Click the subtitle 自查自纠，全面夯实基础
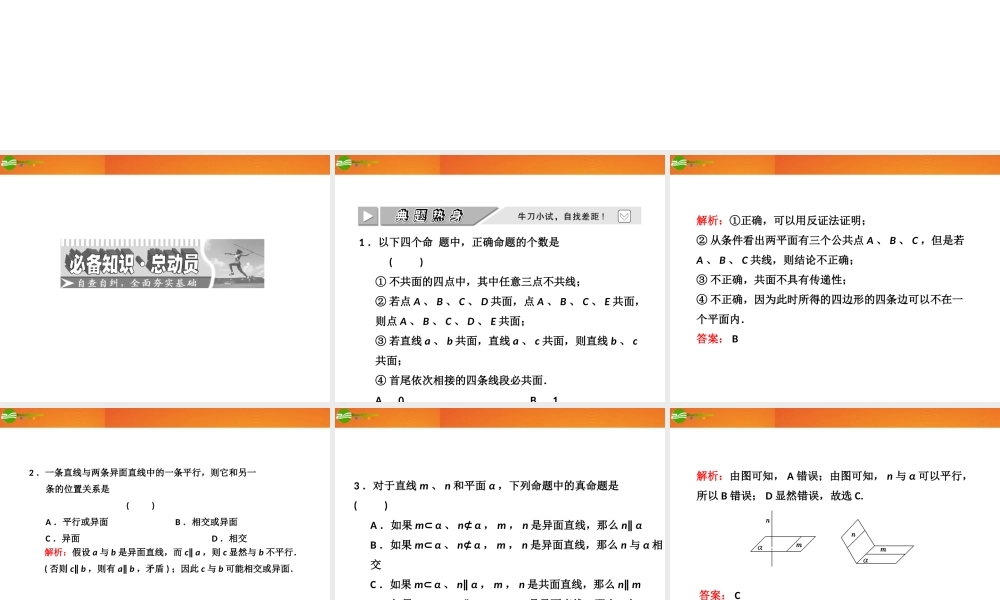Image resolution: width=1000 pixels, height=600 pixels. 136,282
